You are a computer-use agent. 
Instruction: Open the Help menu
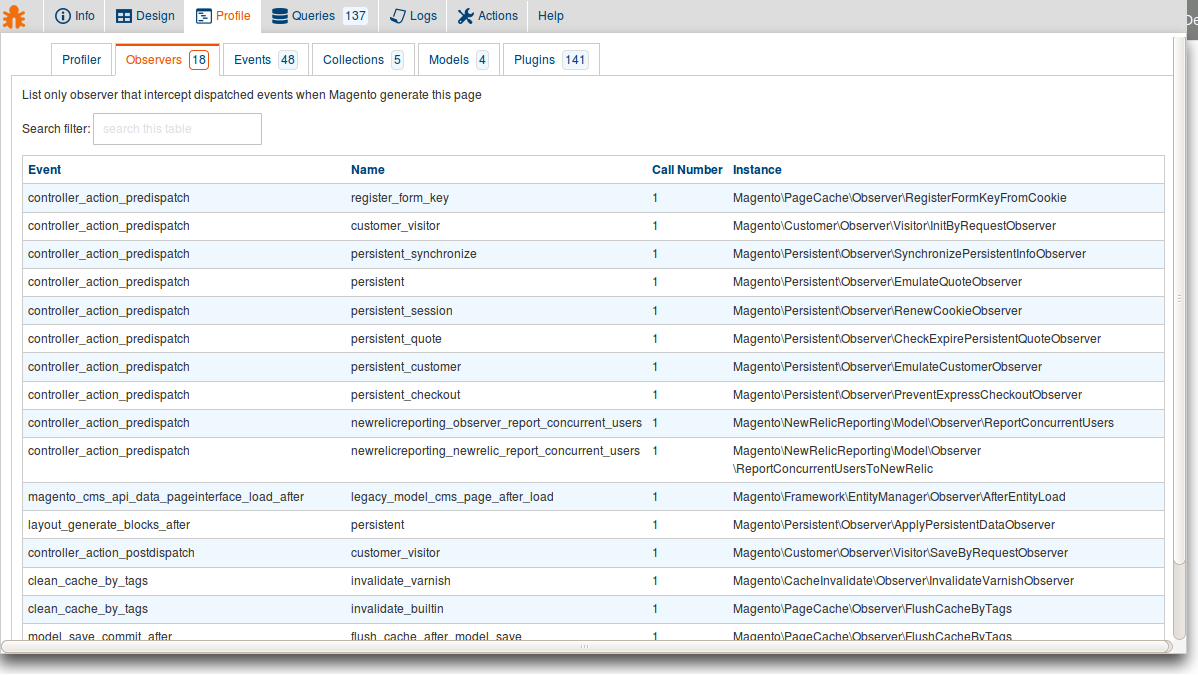click(x=550, y=16)
